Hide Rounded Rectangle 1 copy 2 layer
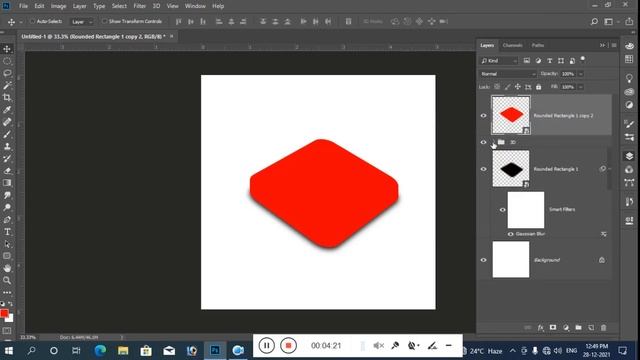The height and width of the screenshot is (360, 640). 483,116
